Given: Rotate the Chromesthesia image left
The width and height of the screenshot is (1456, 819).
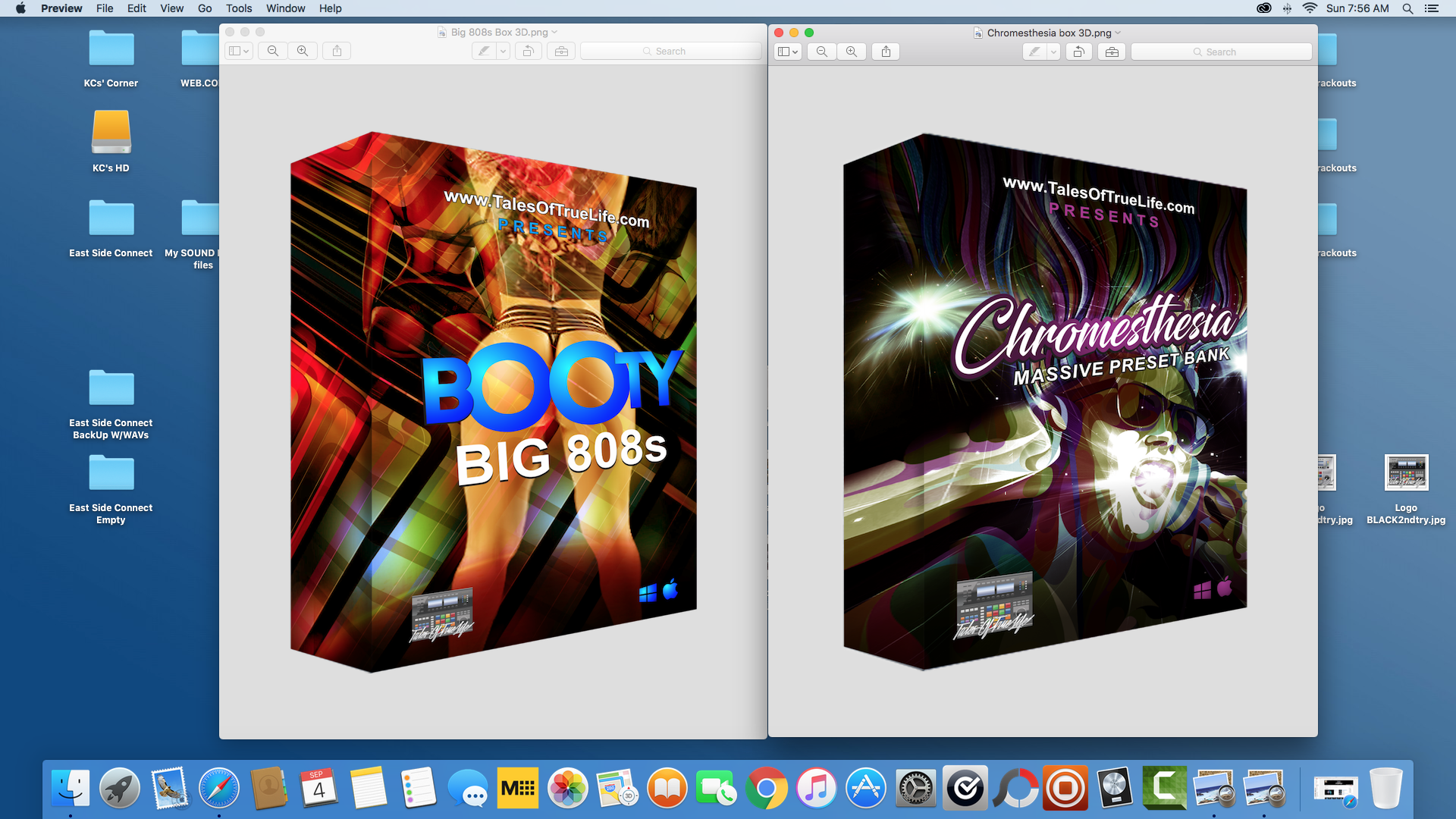Looking at the screenshot, I should tap(1078, 52).
